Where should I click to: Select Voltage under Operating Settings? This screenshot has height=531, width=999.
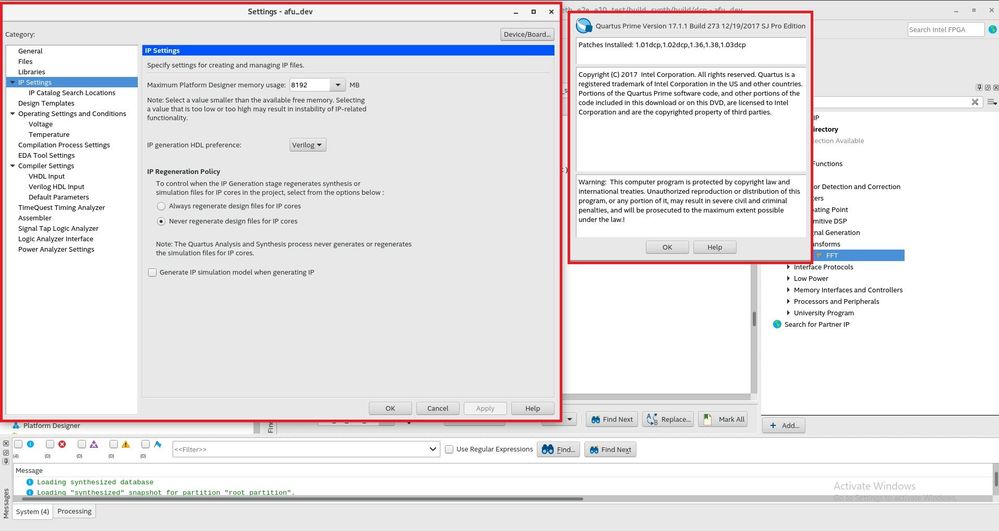(41, 124)
